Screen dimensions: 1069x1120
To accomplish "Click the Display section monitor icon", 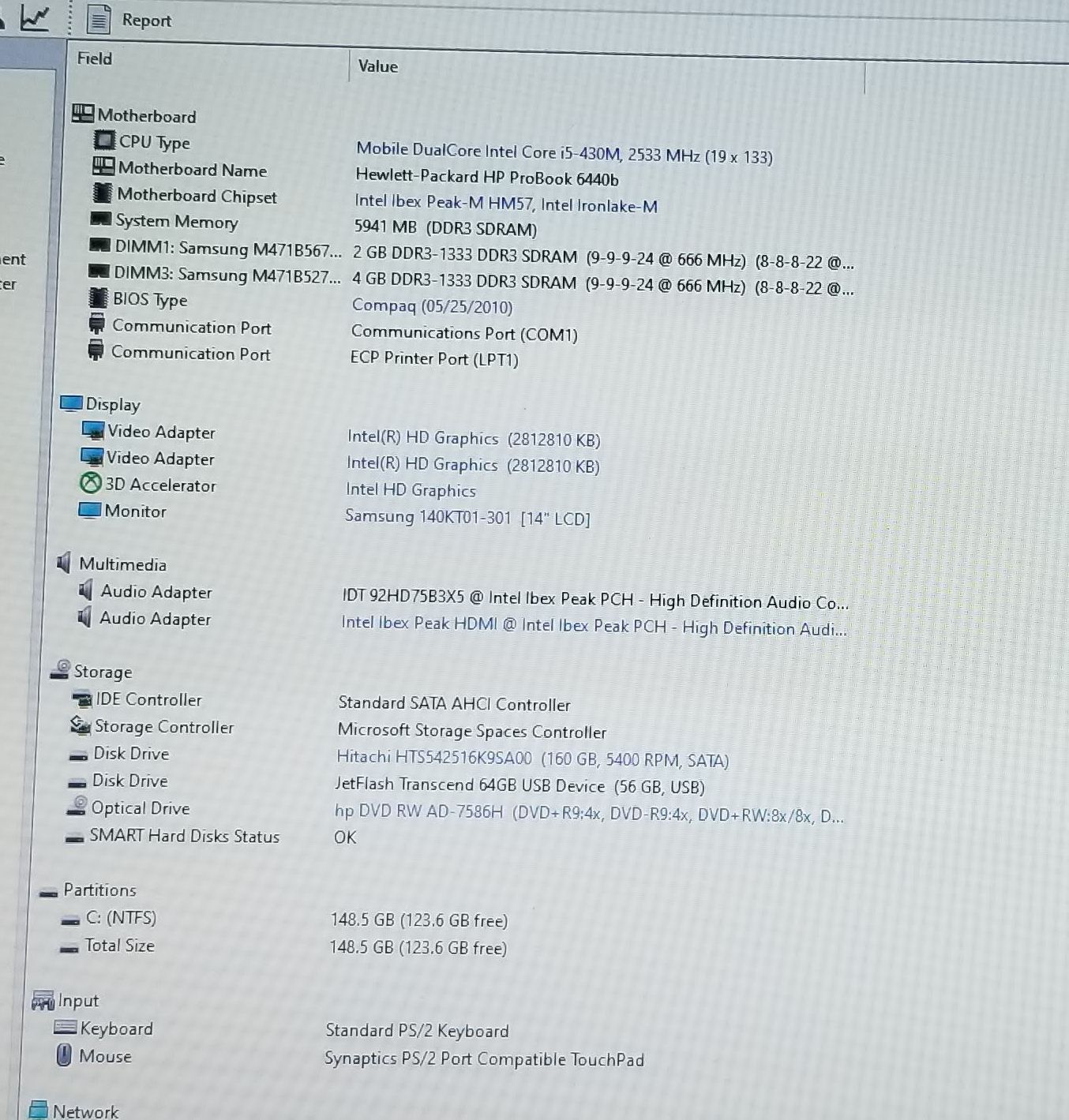I will 71,403.
